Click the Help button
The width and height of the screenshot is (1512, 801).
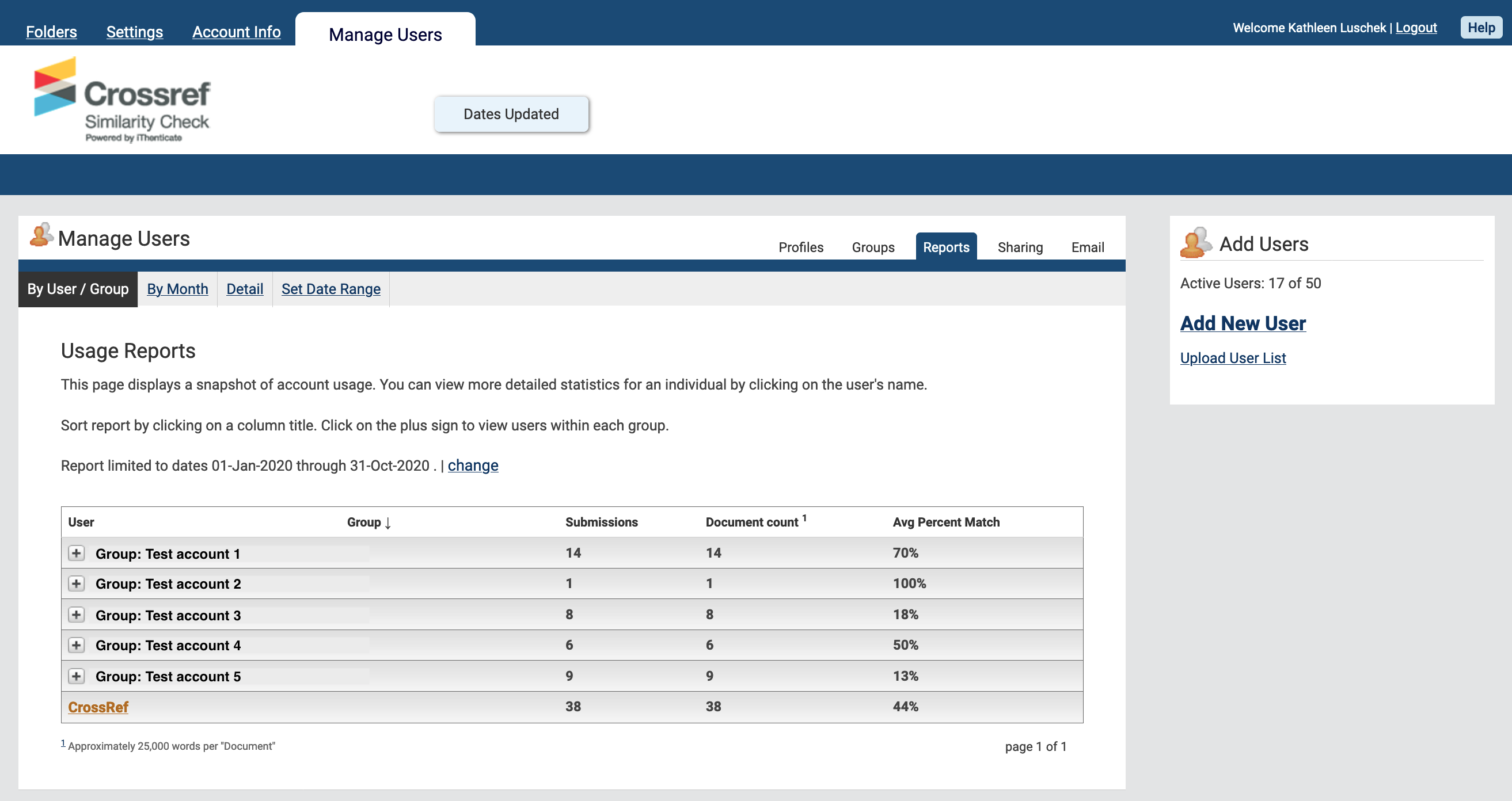[x=1481, y=27]
